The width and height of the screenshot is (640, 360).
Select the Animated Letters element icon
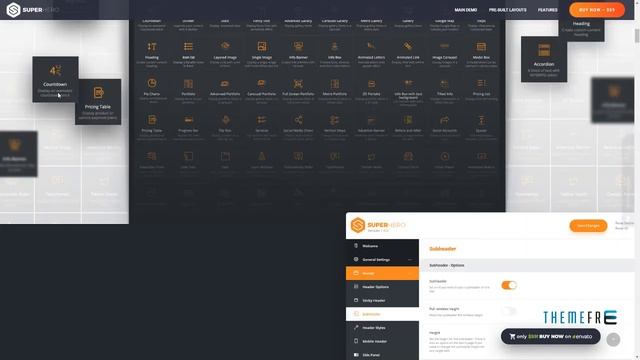click(371, 46)
